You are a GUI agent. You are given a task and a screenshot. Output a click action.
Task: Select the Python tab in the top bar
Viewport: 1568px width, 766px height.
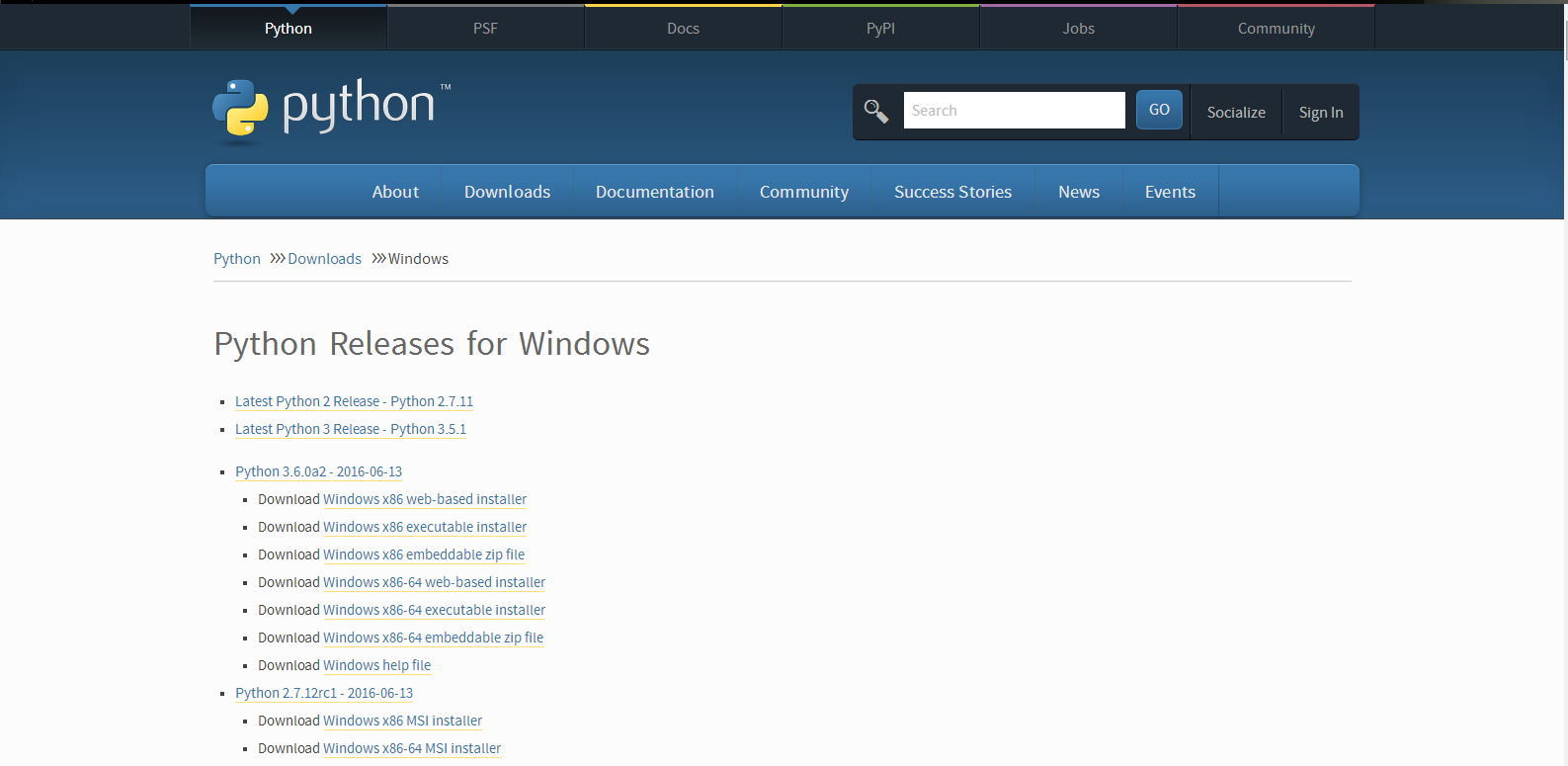tap(289, 29)
